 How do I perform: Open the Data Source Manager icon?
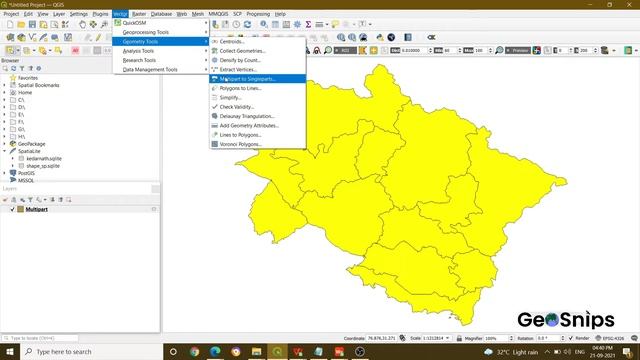pyautogui.click(x=10, y=38)
